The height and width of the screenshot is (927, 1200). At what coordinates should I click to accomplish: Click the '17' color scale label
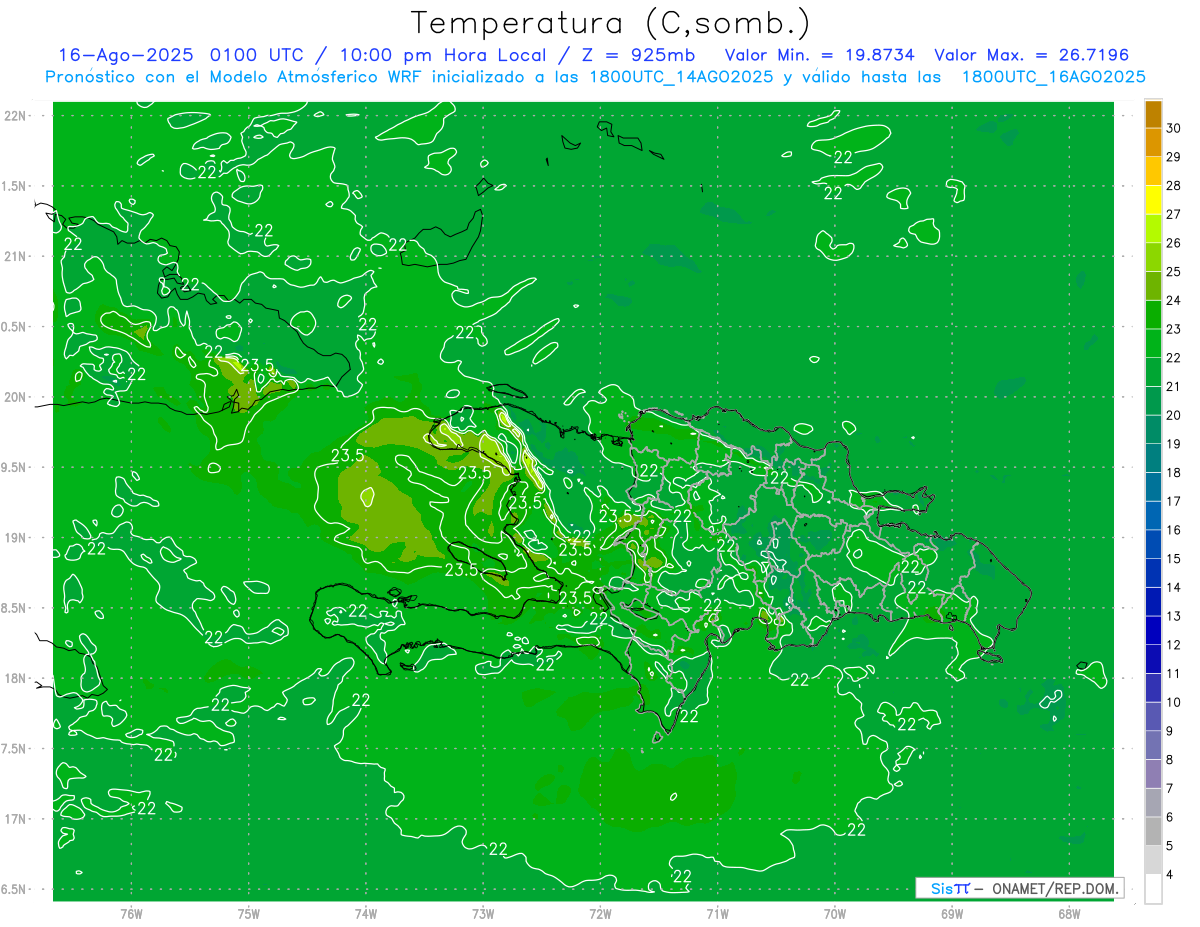click(x=1173, y=501)
